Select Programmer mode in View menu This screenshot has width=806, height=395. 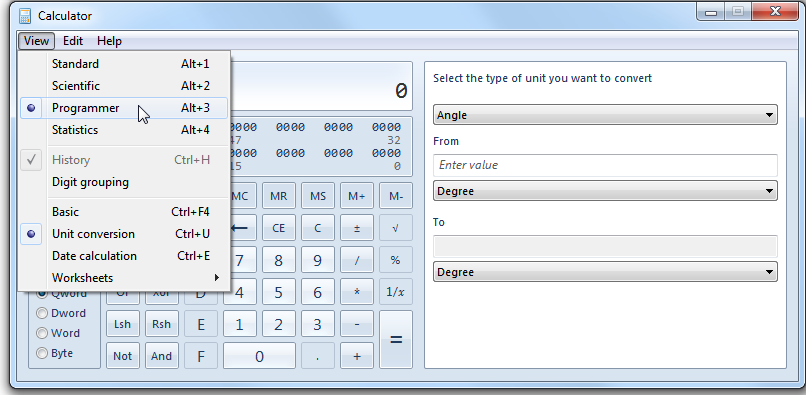tap(123, 108)
